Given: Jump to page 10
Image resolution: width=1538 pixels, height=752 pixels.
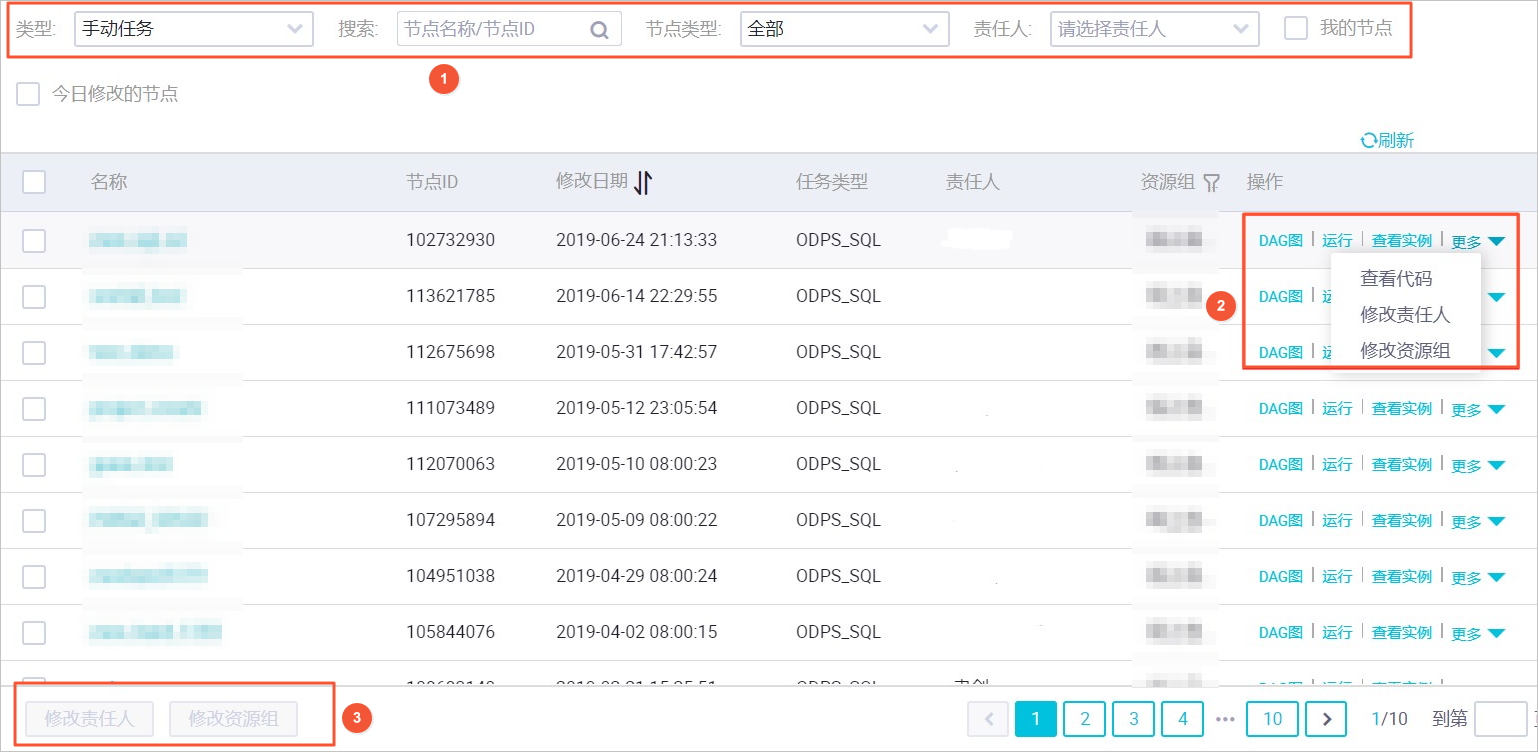Looking at the screenshot, I should (x=1272, y=718).
